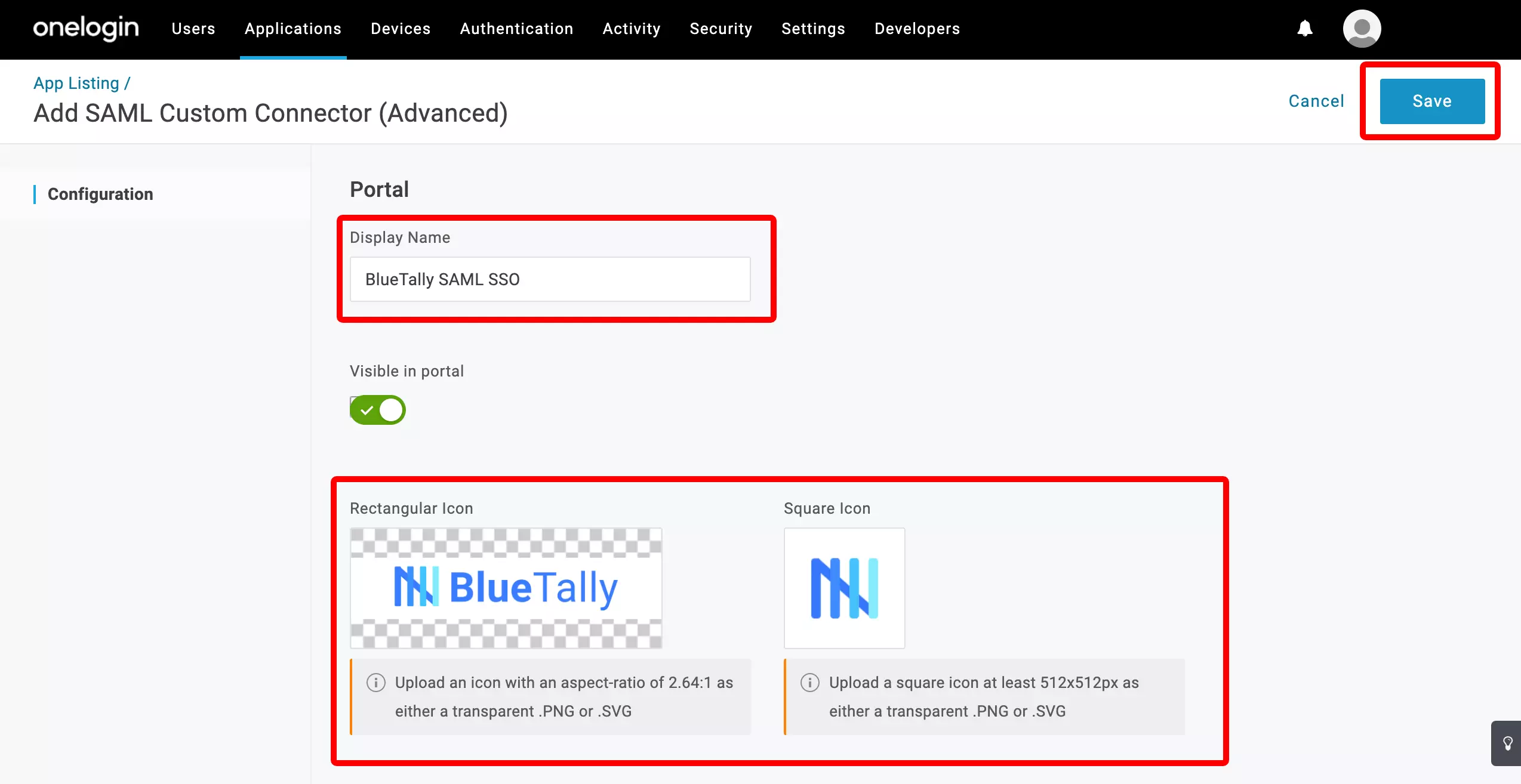
Task: Click the 'Rectangular Icon' label
Action: click(411, 508)
